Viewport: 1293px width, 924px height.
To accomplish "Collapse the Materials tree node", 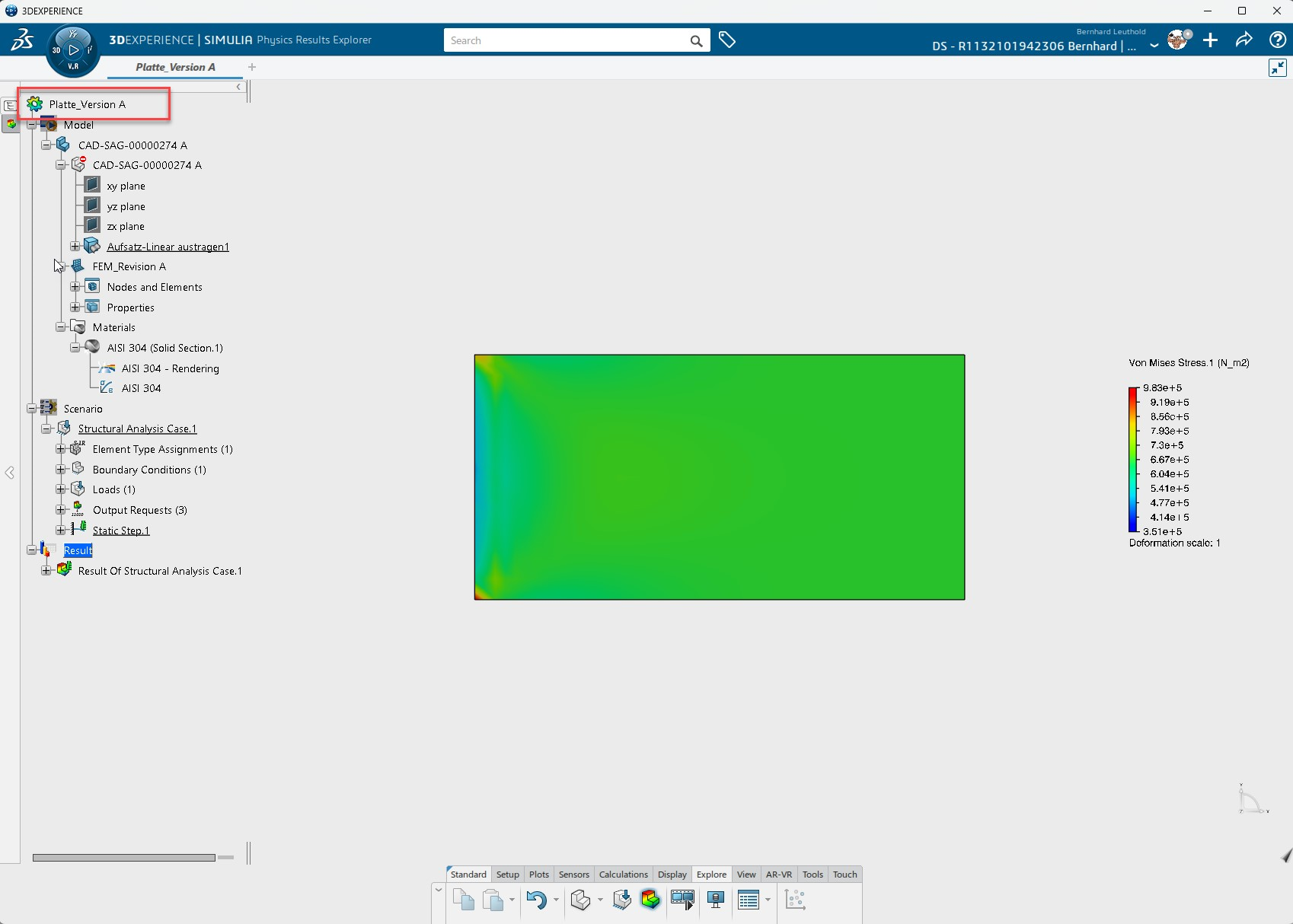I will point(61,327).
